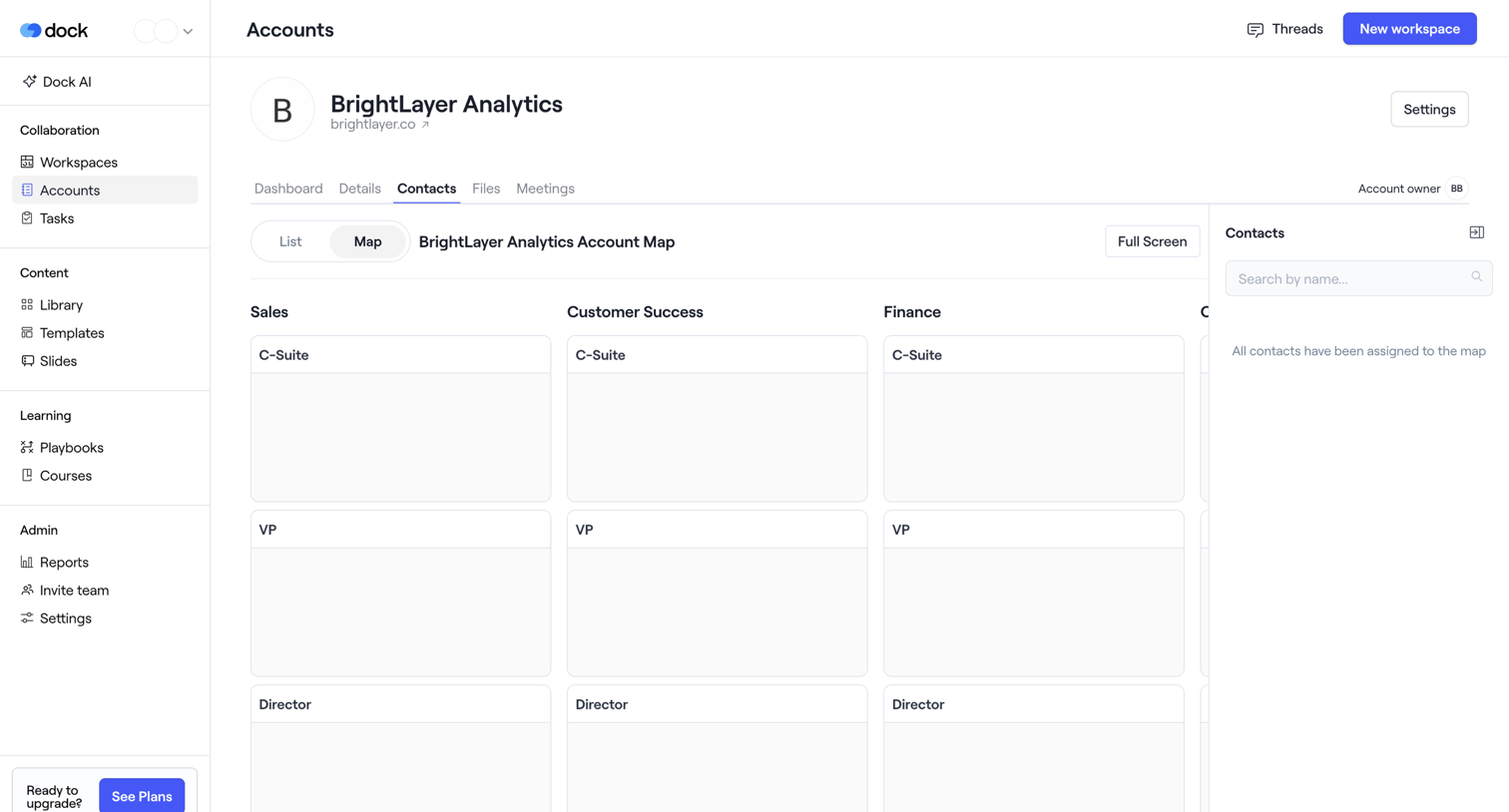Switch contacts view to List
Image resolution: width=1509 pixels, height=812 pixels.
pyautogui.click(x=290, y=241)
